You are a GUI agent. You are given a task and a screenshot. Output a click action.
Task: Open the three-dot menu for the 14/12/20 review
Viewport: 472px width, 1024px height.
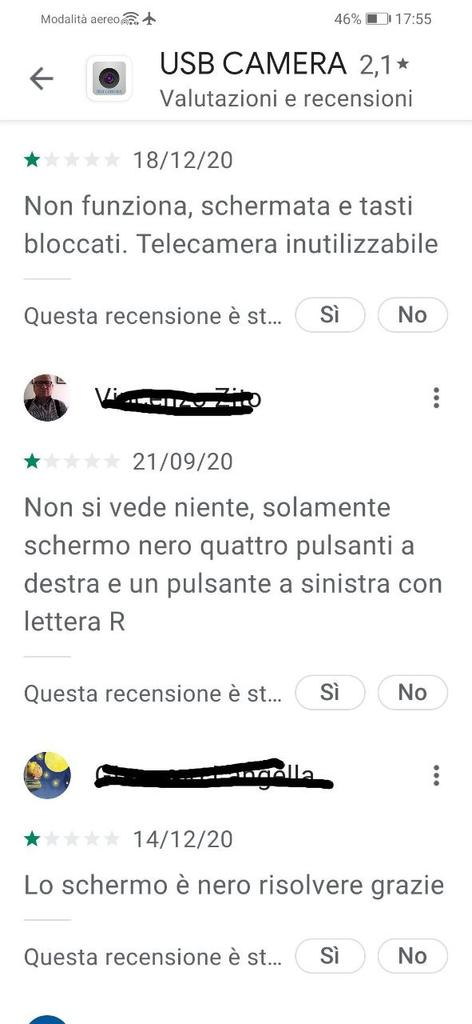point(436,775)
